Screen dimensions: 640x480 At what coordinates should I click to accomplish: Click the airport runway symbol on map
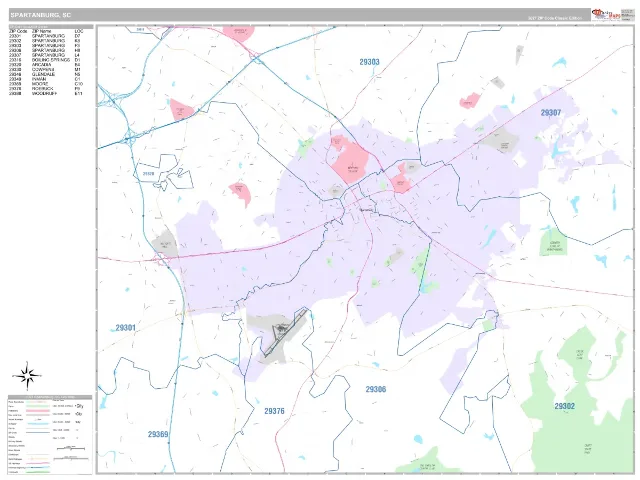click(x=285, y=332)
